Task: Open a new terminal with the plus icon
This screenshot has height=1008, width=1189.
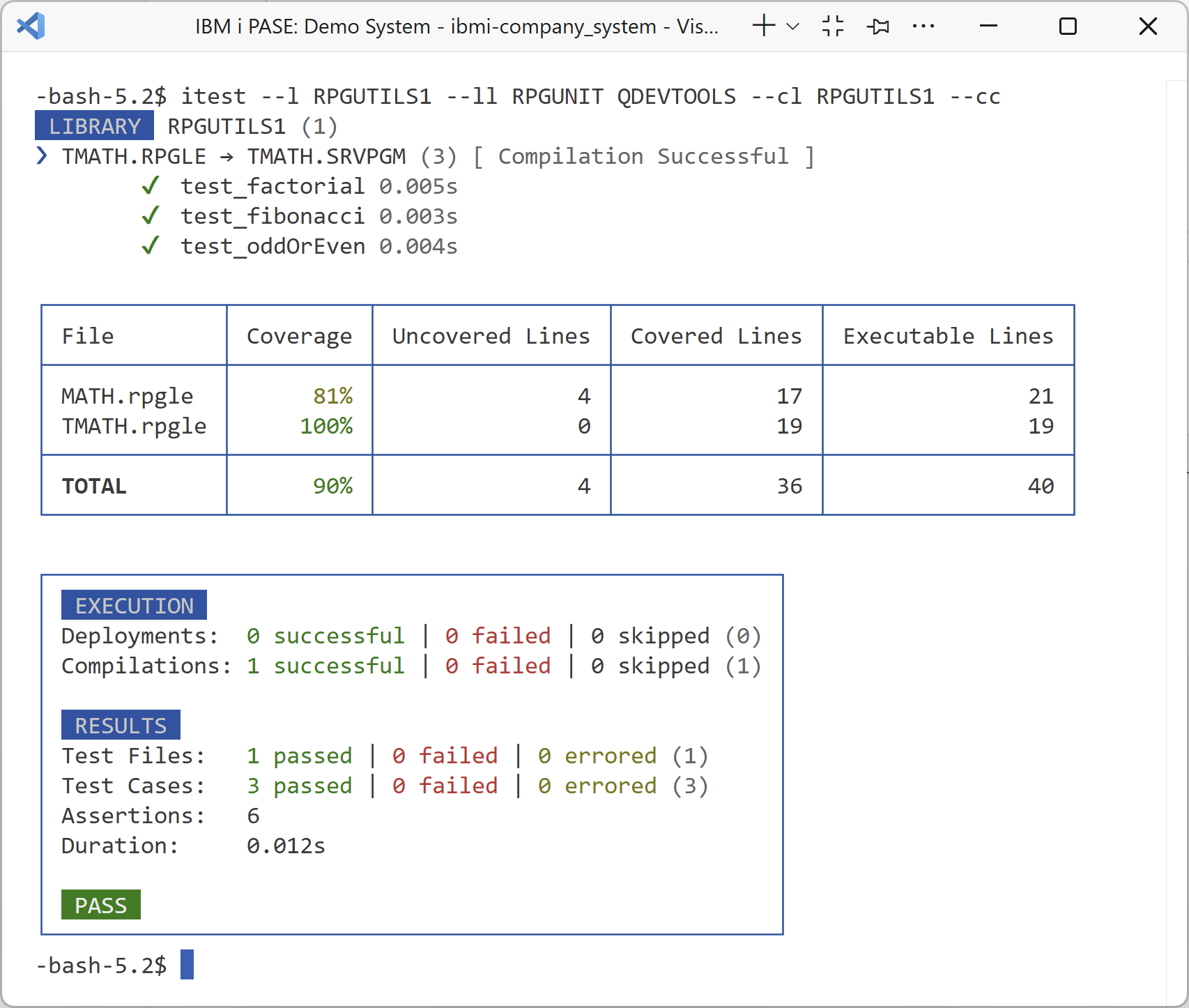Action: (x=762, y=26)
